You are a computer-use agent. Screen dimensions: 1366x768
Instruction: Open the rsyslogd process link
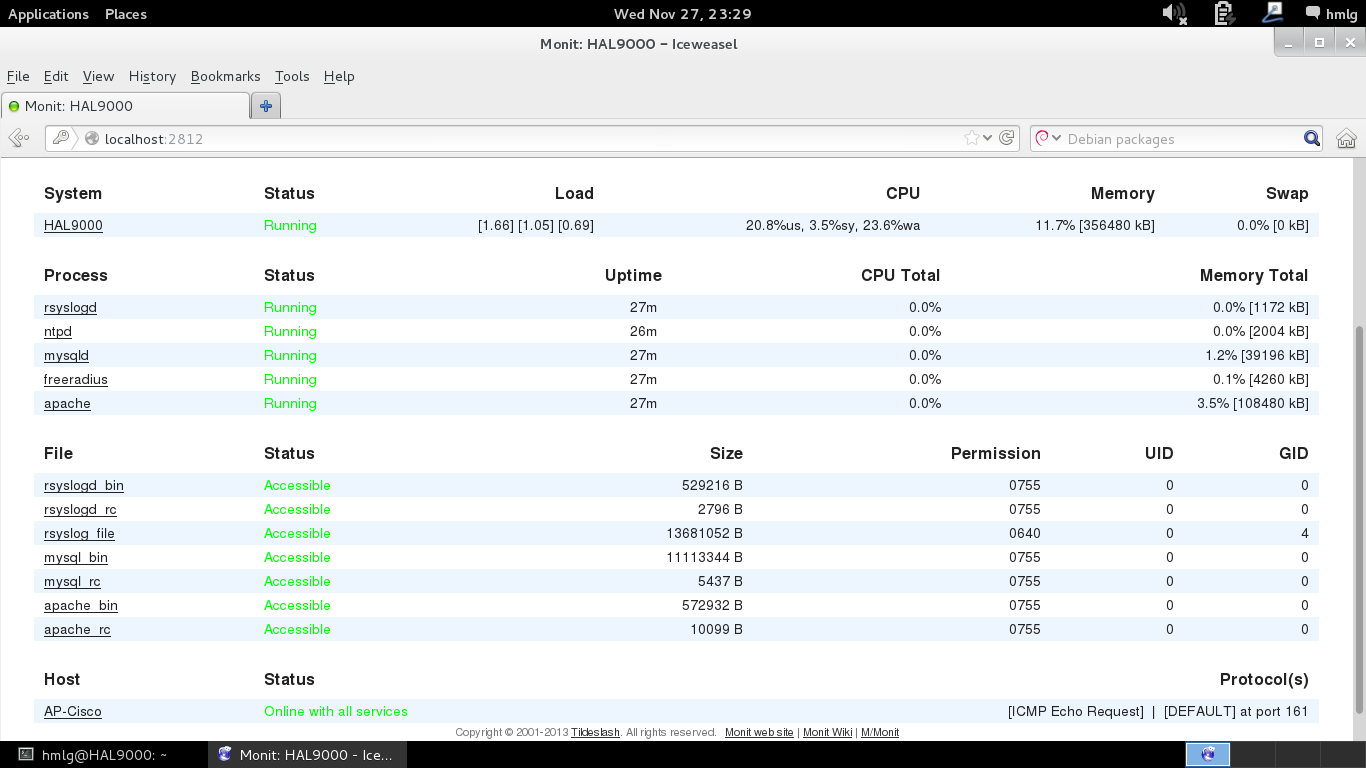point(70,307)
